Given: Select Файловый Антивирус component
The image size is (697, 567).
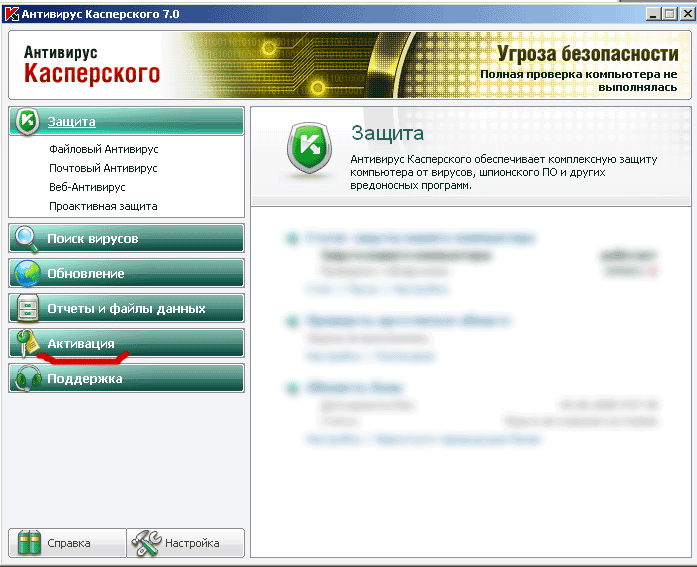Looking at the screenshot, I should (x=104, y=149).
